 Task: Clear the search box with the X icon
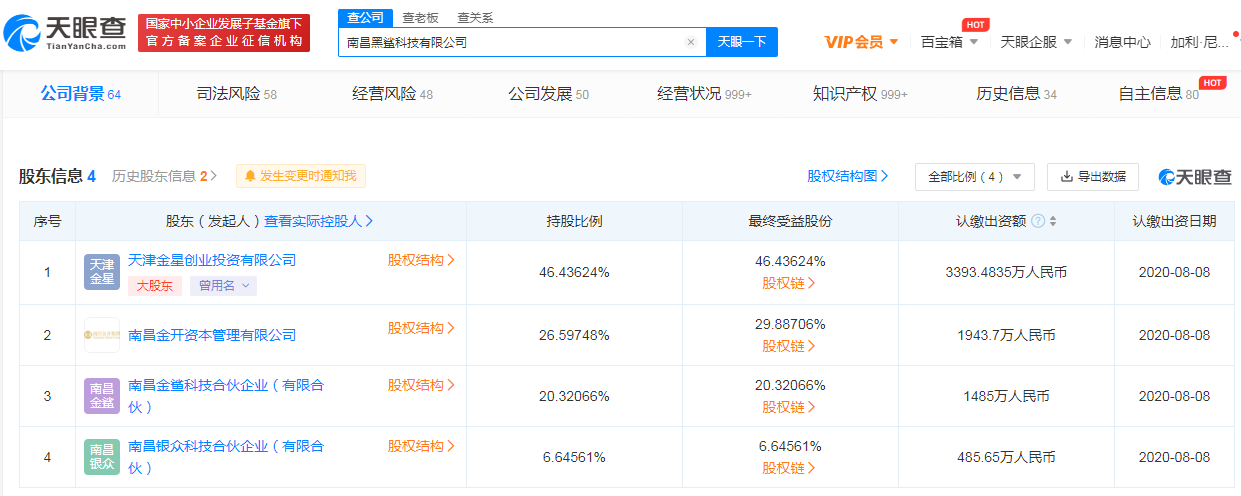[690, 42]
